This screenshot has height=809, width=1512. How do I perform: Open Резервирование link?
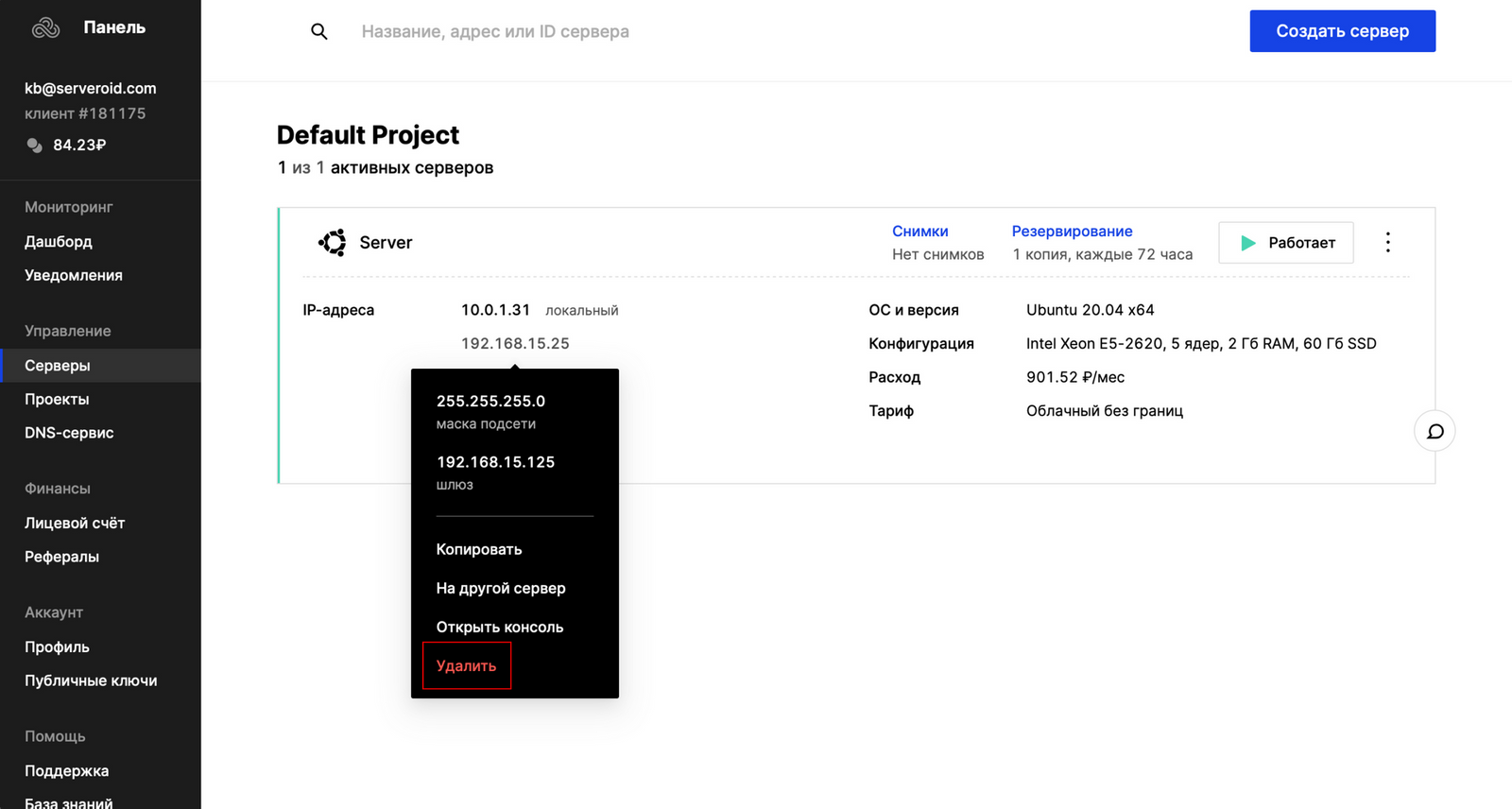[1072, 231]
